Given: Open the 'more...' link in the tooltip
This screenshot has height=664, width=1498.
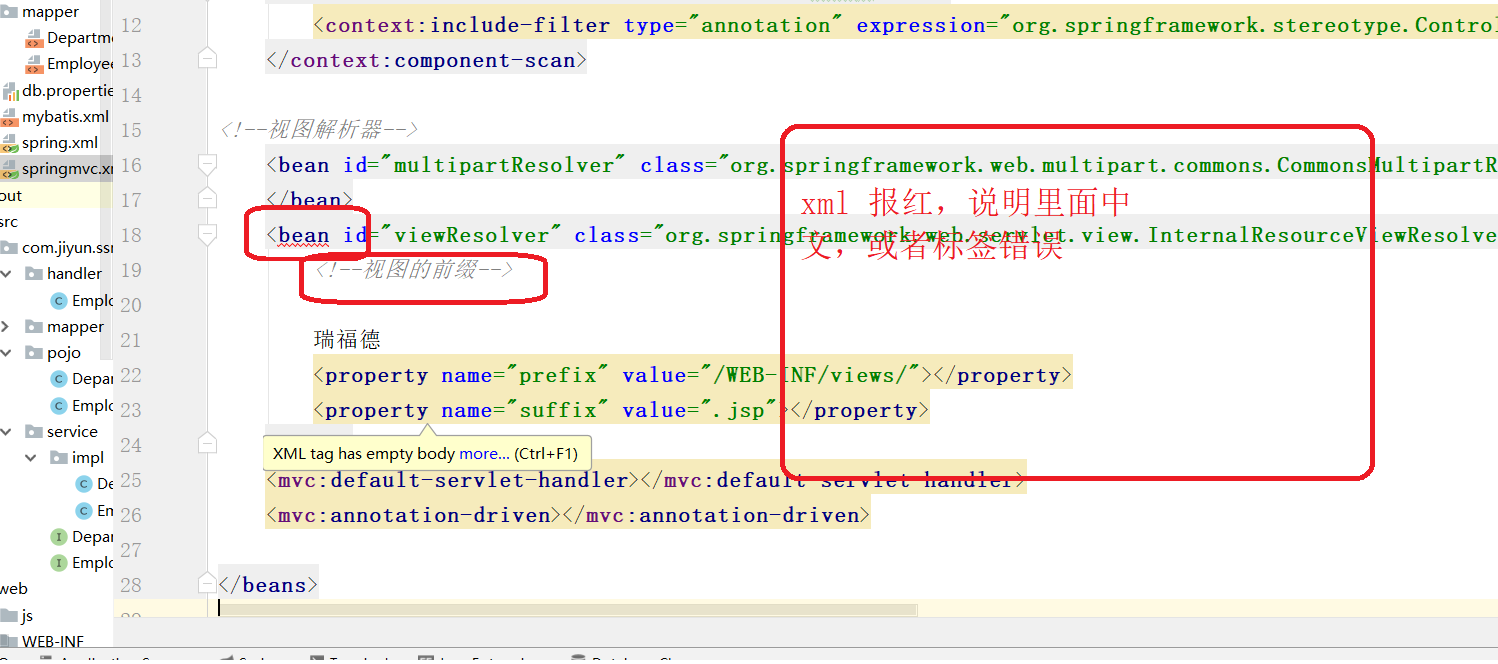Looking at the screenshot, I should (x=484, y=454).
